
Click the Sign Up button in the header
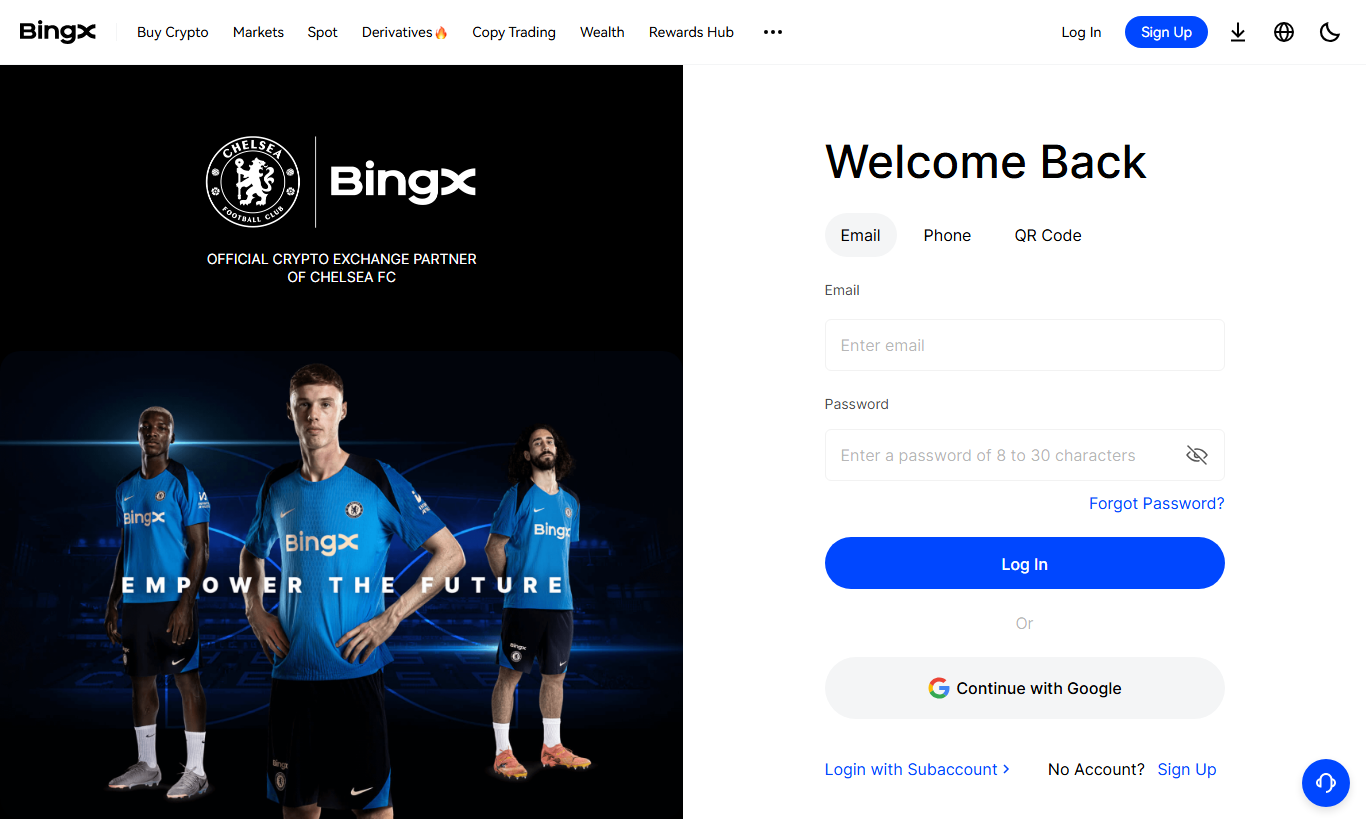click(1166, 32)
